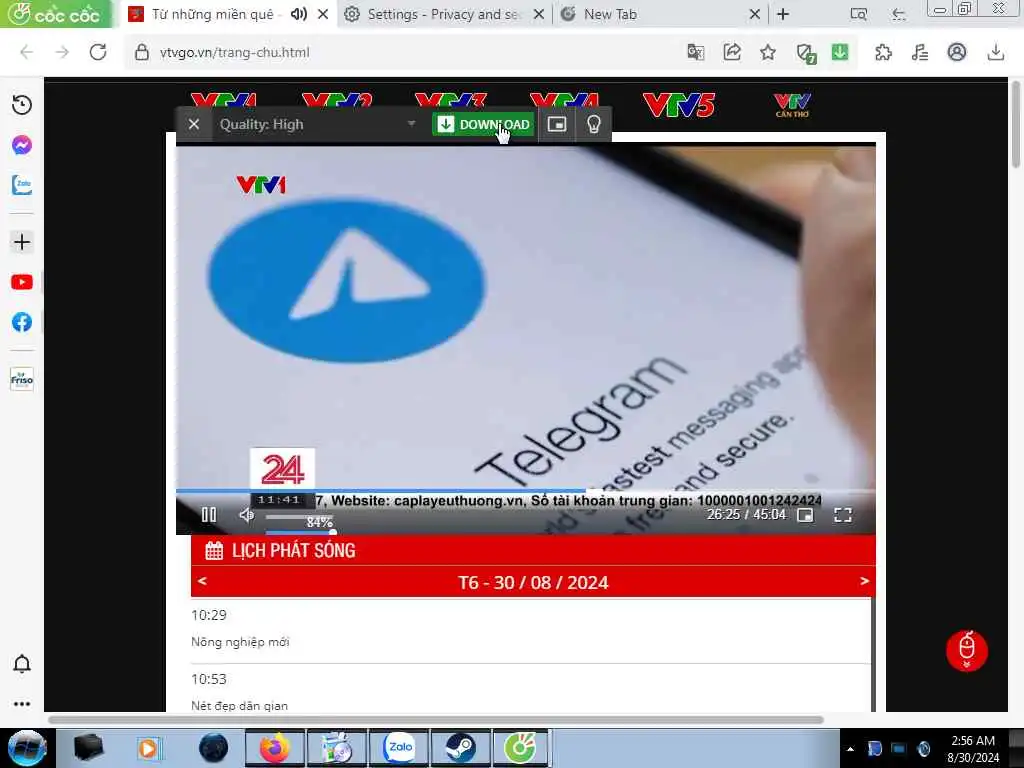
Task: Open a new browser tab with plus
Action: [x=783, y=14]
